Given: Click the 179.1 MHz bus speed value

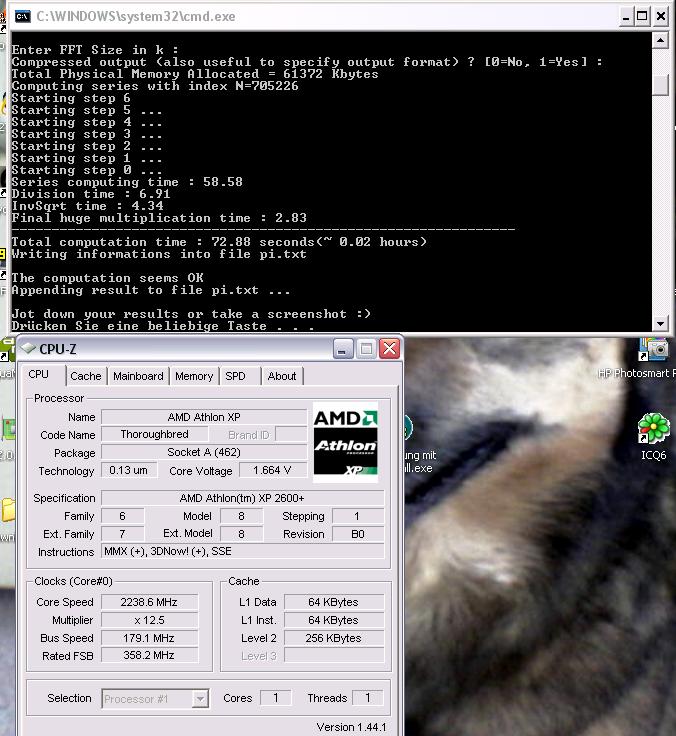Looking at the screenshot, I should click(149, 638).
